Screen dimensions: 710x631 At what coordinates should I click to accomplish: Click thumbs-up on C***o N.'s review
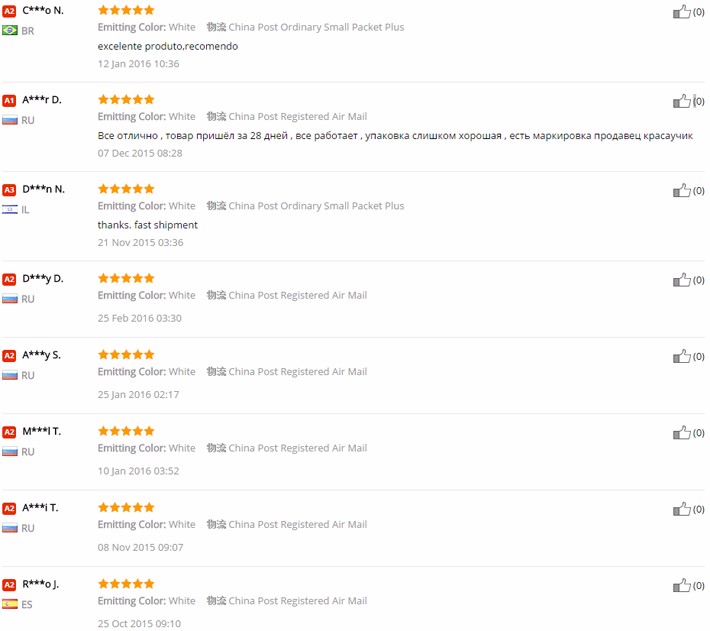pyautogui.click(x=682, y=12)
